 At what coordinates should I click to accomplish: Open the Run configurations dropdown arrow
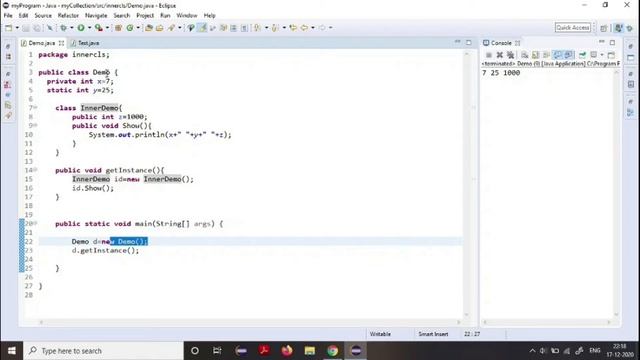(89, 28)
